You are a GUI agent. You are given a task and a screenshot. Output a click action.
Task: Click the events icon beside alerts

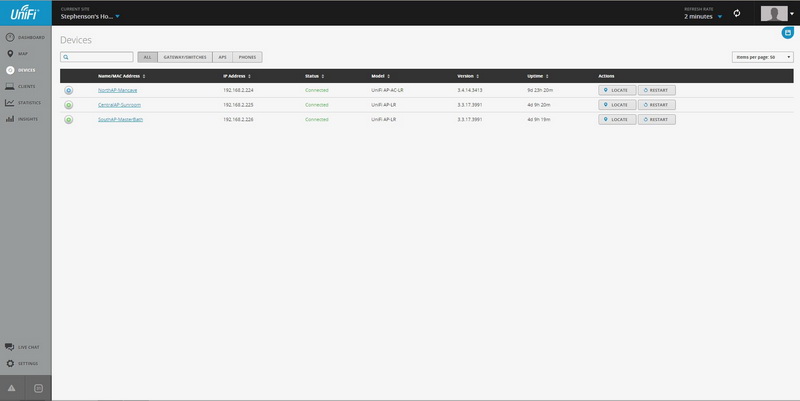pyautogui.click(x=38, y=388)
